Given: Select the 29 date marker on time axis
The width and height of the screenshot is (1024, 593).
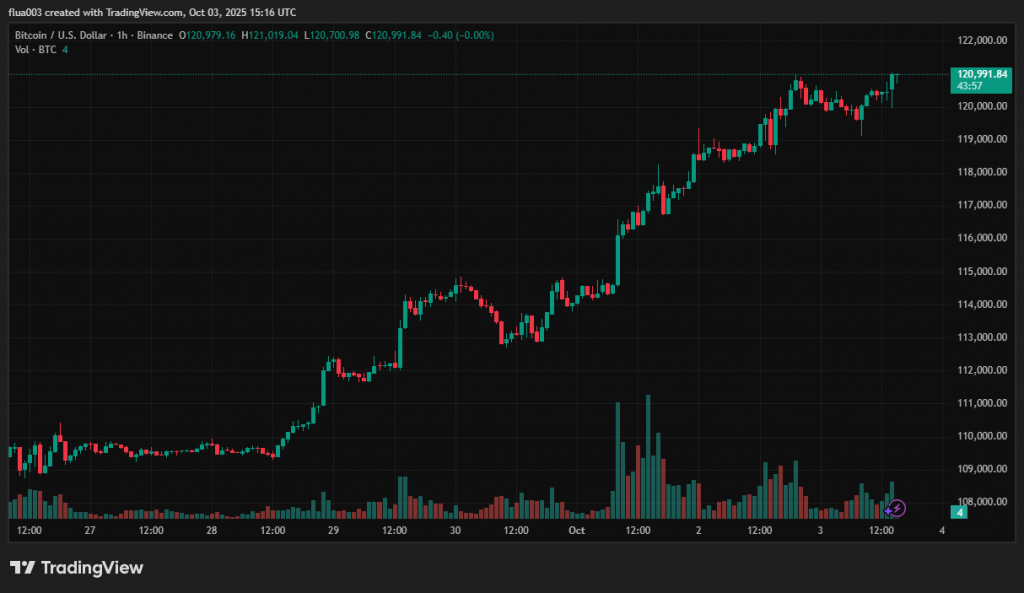Looking at the screenshot, I should click(333, 531).
